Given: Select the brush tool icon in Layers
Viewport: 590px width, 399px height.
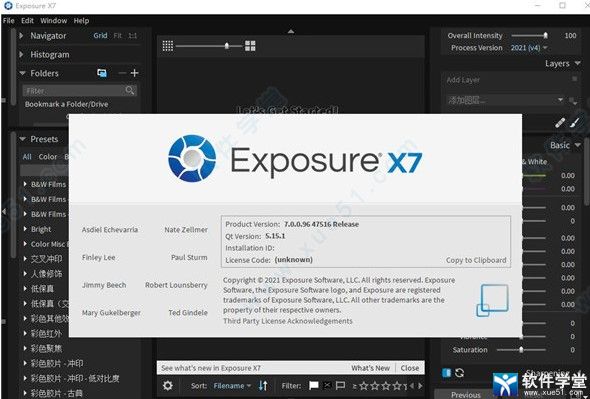Looking at the screenshot, I should (574, 123).
